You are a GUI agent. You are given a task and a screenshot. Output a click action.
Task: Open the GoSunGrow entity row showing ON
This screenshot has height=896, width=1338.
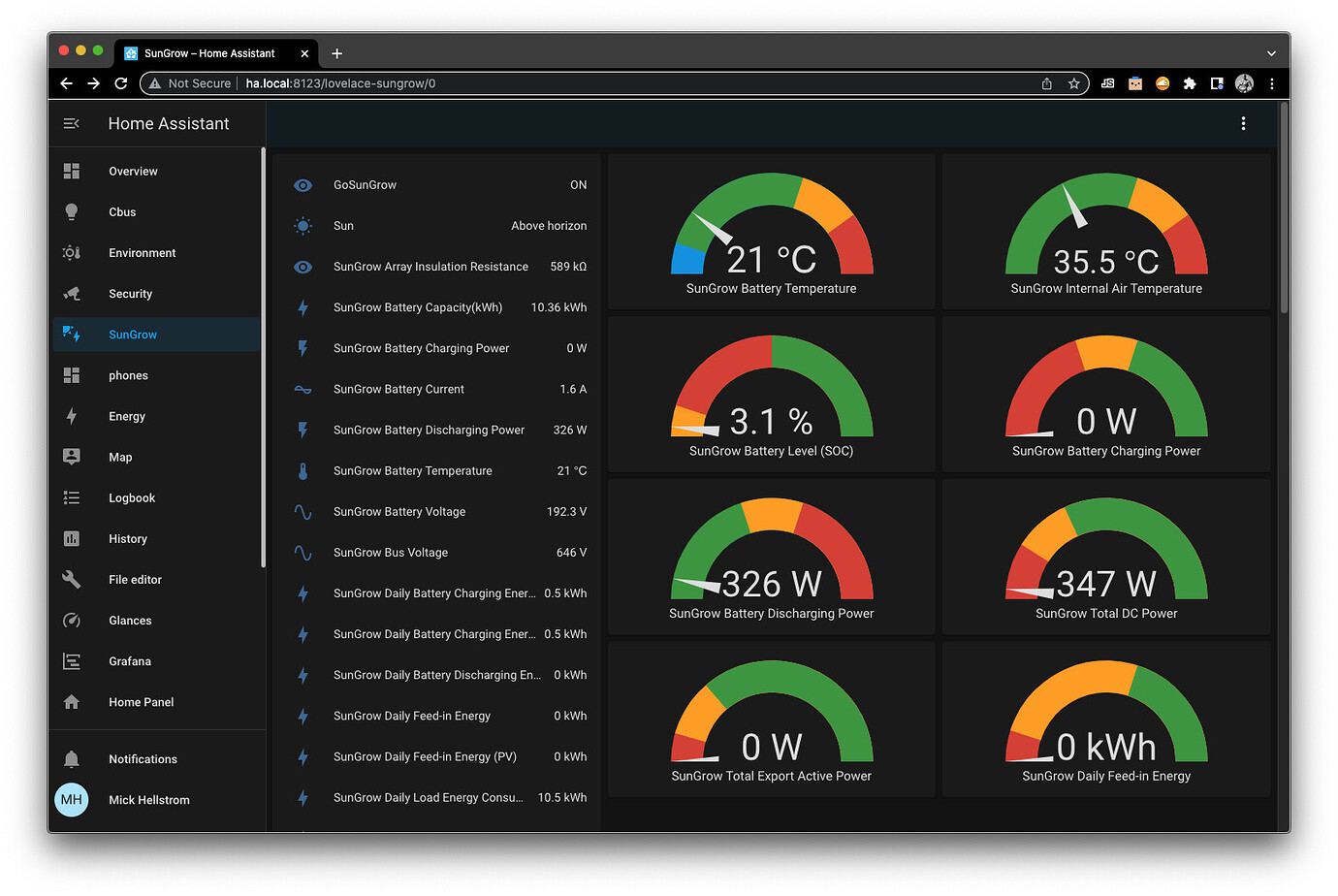click(439, 184)
